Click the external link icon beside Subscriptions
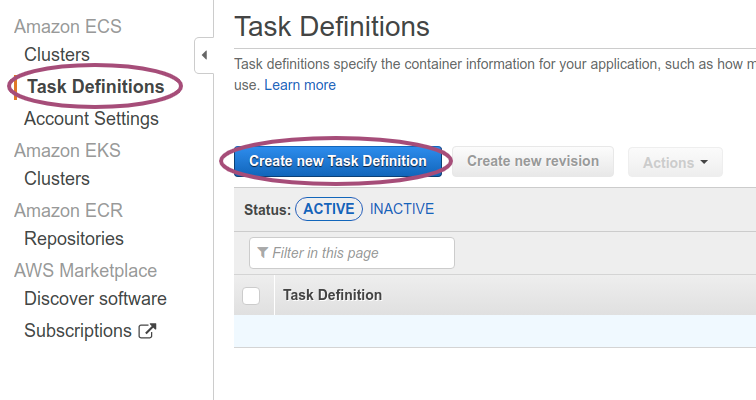This screenshot has width=756, height=400. (147, 331)
